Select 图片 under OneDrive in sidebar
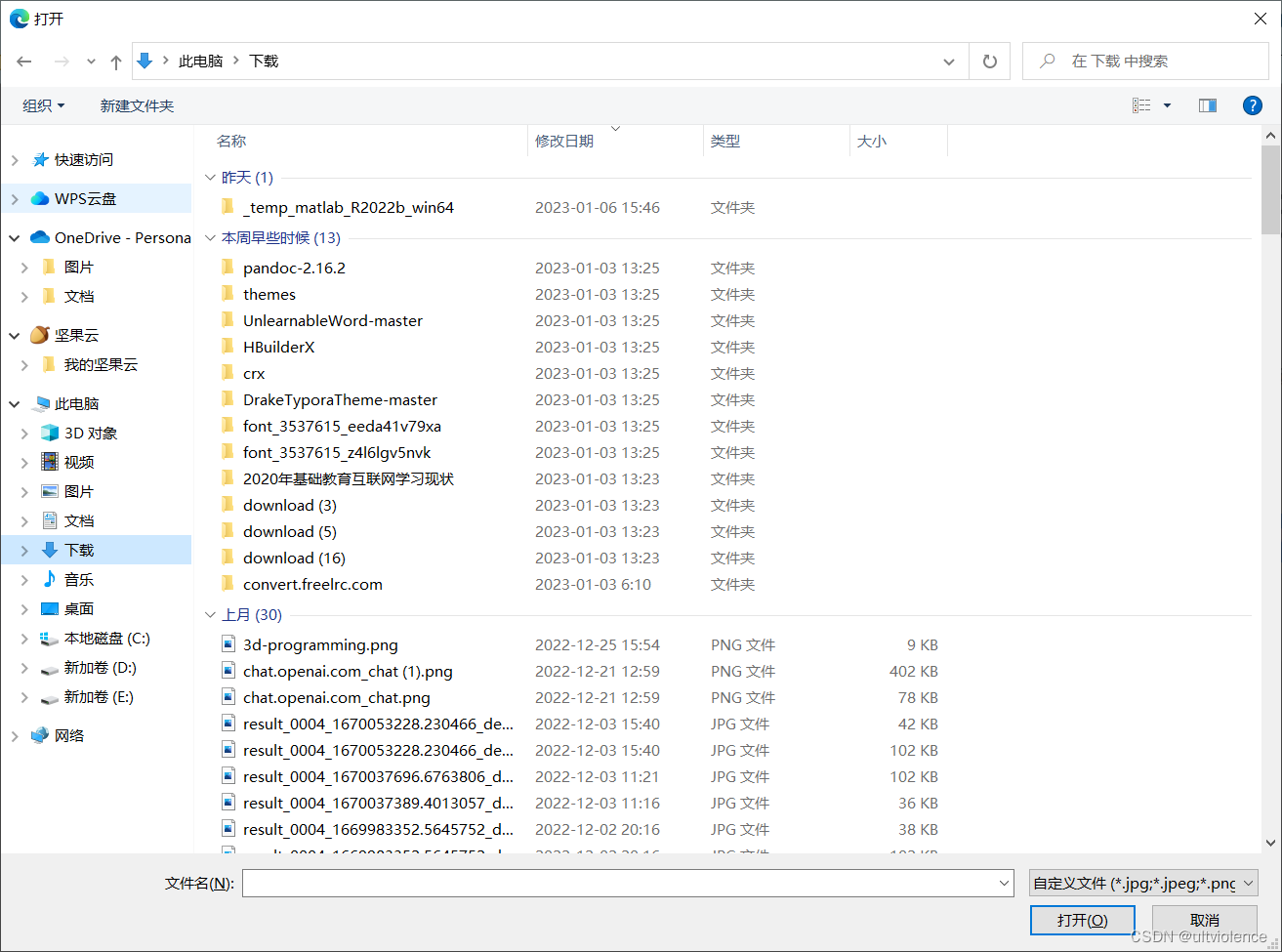Viewport: 1282px width, 952px height. [79, 267]
